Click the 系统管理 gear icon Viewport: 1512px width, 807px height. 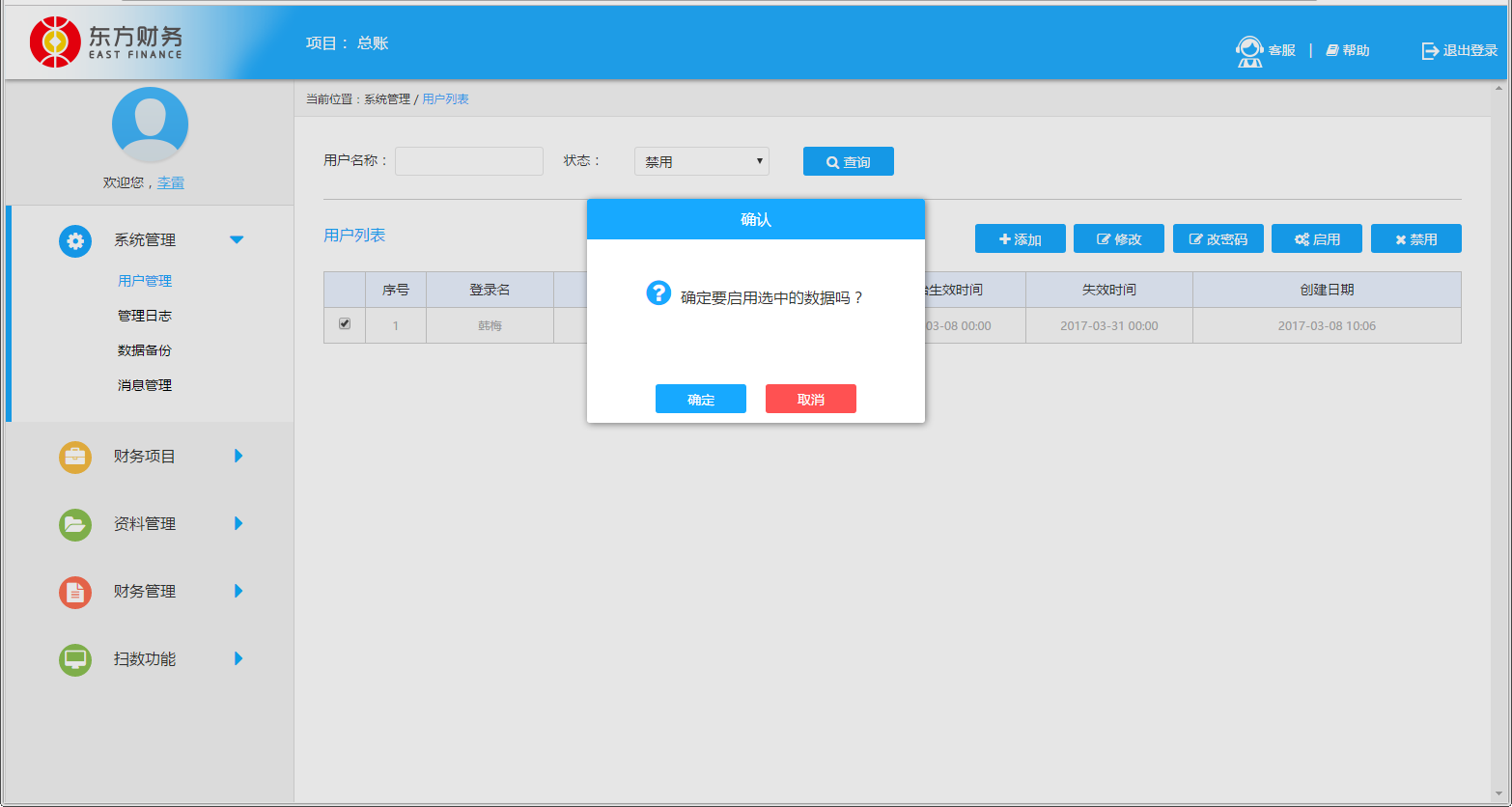[75, 240]
